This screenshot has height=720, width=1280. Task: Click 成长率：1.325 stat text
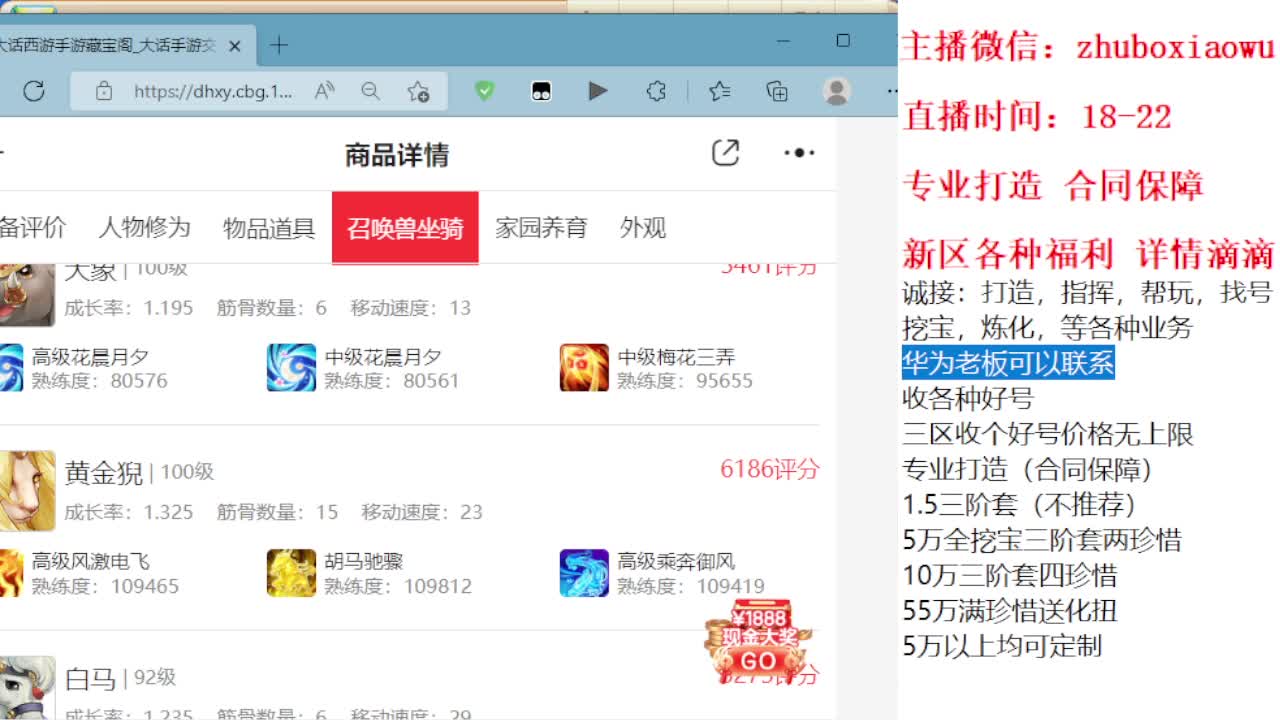[x=129, y=512]
